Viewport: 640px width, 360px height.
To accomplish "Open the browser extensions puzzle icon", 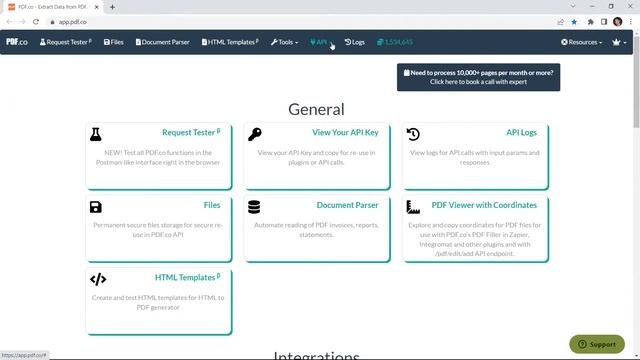I will click(590, 22).
